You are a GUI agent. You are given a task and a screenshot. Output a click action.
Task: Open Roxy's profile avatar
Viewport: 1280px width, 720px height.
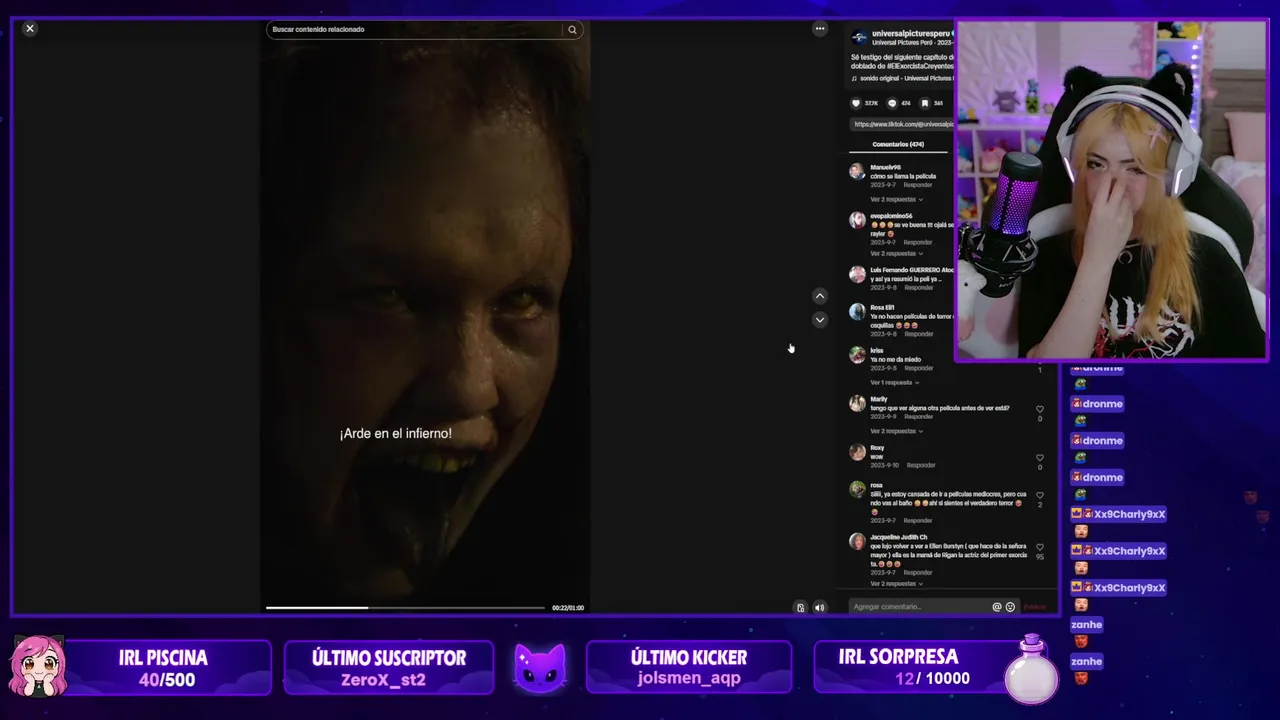click(x=857, y=453)
